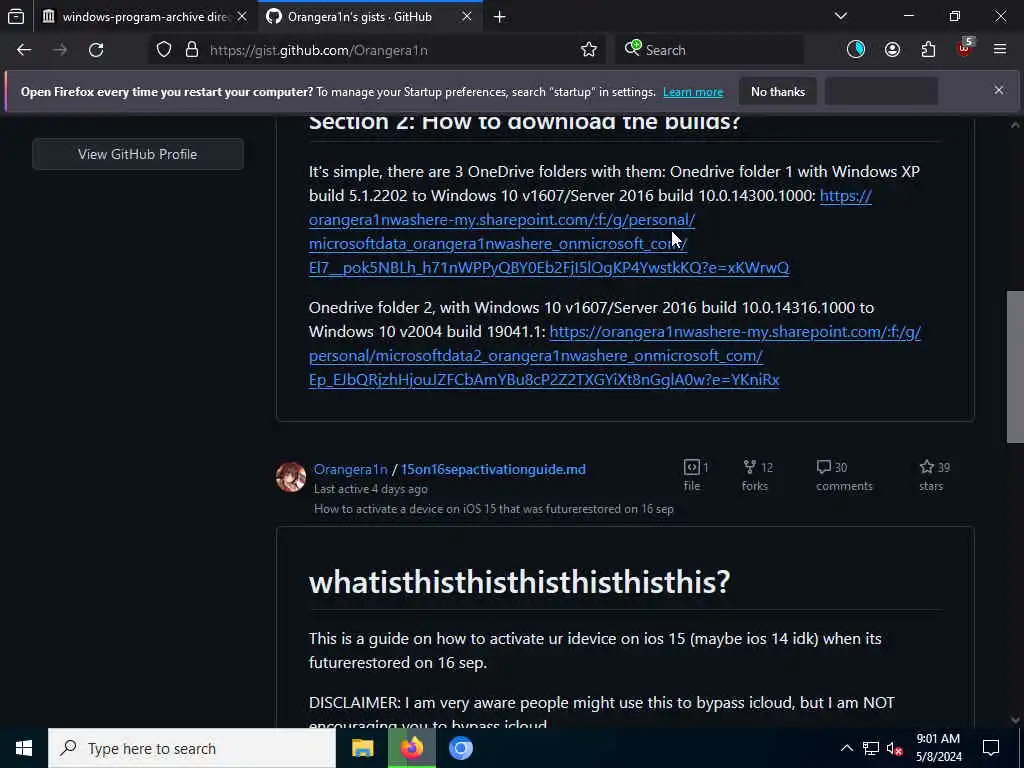View the 39 stars link
1024x768 pixels.
pos(934,475)
